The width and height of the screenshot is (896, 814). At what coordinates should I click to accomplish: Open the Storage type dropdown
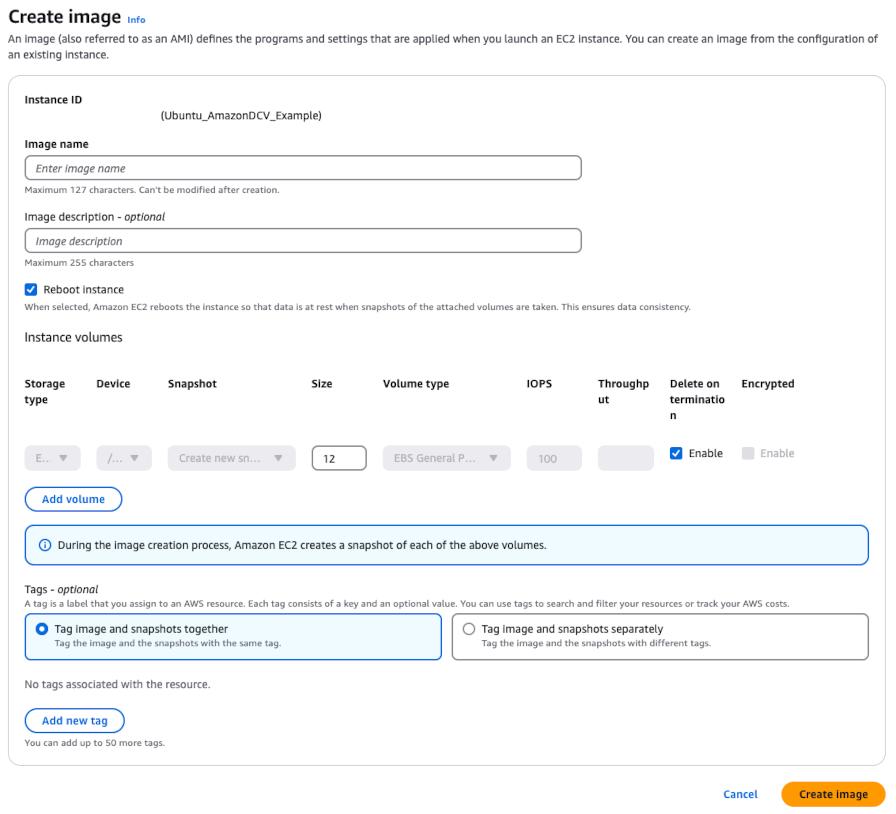pos(52,458)
